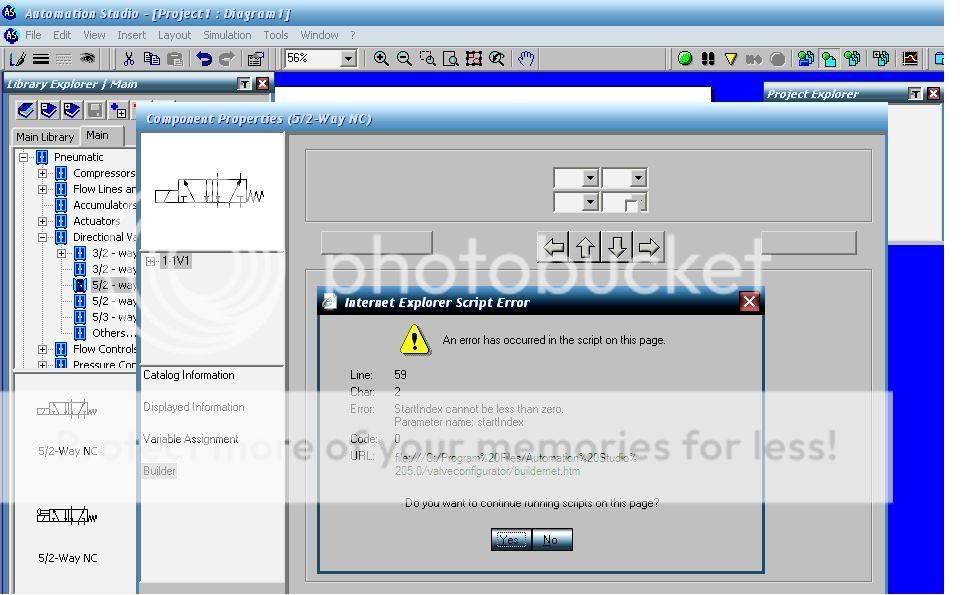Click the Project simulation mode icon

(x=806, y=59)
